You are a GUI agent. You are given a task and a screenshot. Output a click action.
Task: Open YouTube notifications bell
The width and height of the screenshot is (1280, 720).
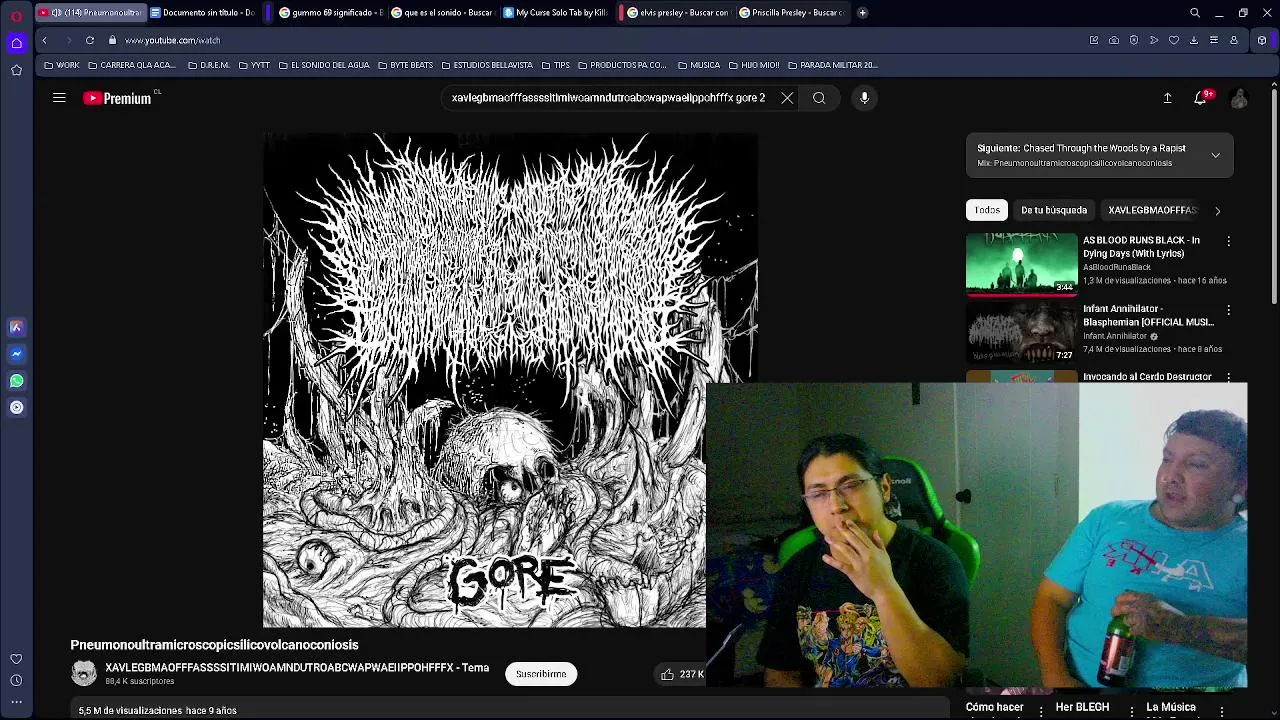pyautogui.click(x=1201, y=98)
